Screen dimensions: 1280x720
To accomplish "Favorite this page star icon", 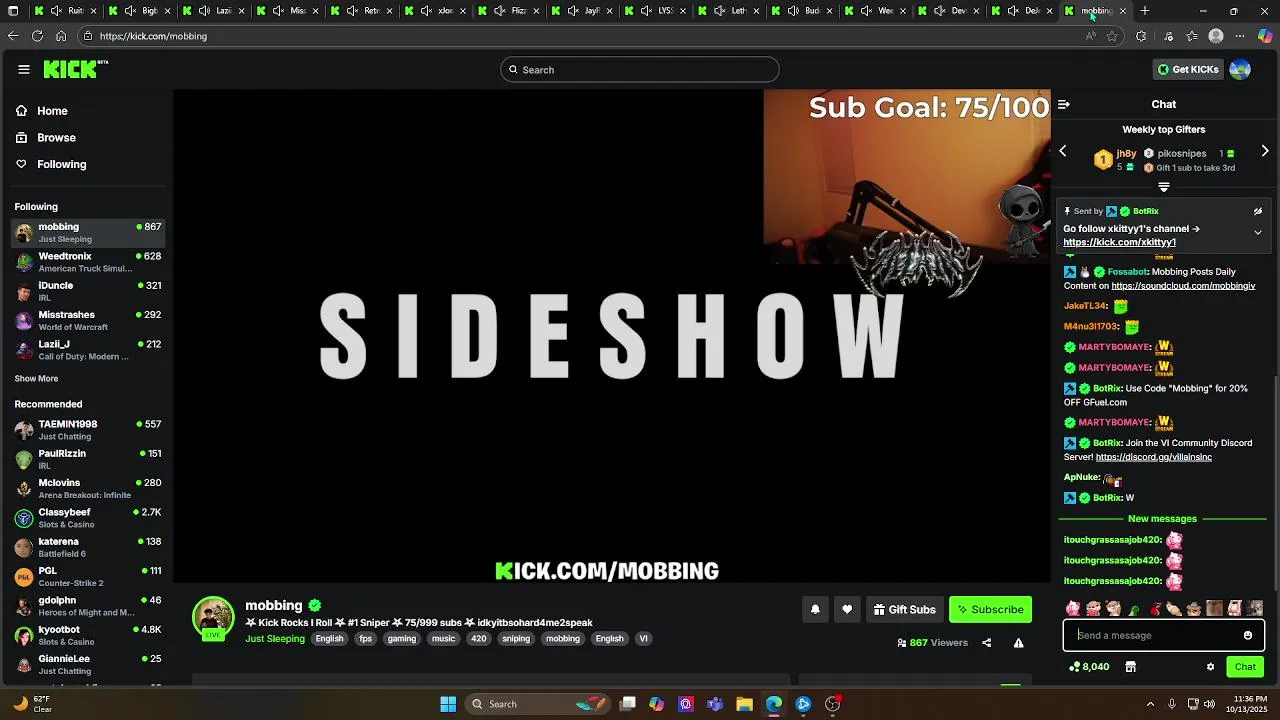I will [1112, 36].
